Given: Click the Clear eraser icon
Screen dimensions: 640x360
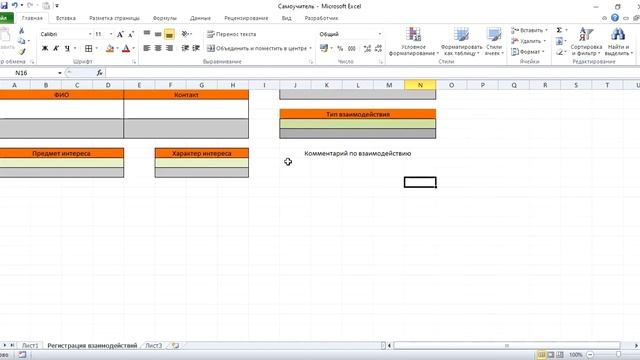Looking at the screenshot, I should (x=559, y=52).
